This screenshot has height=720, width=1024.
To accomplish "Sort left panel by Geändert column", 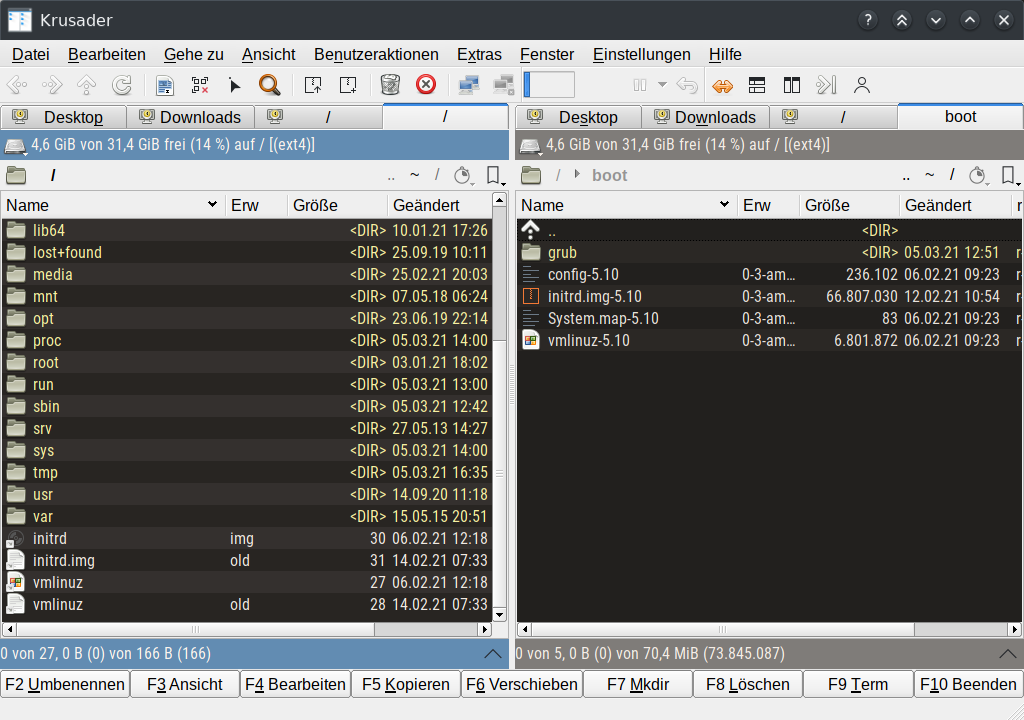I will click(x=439, y=205).
